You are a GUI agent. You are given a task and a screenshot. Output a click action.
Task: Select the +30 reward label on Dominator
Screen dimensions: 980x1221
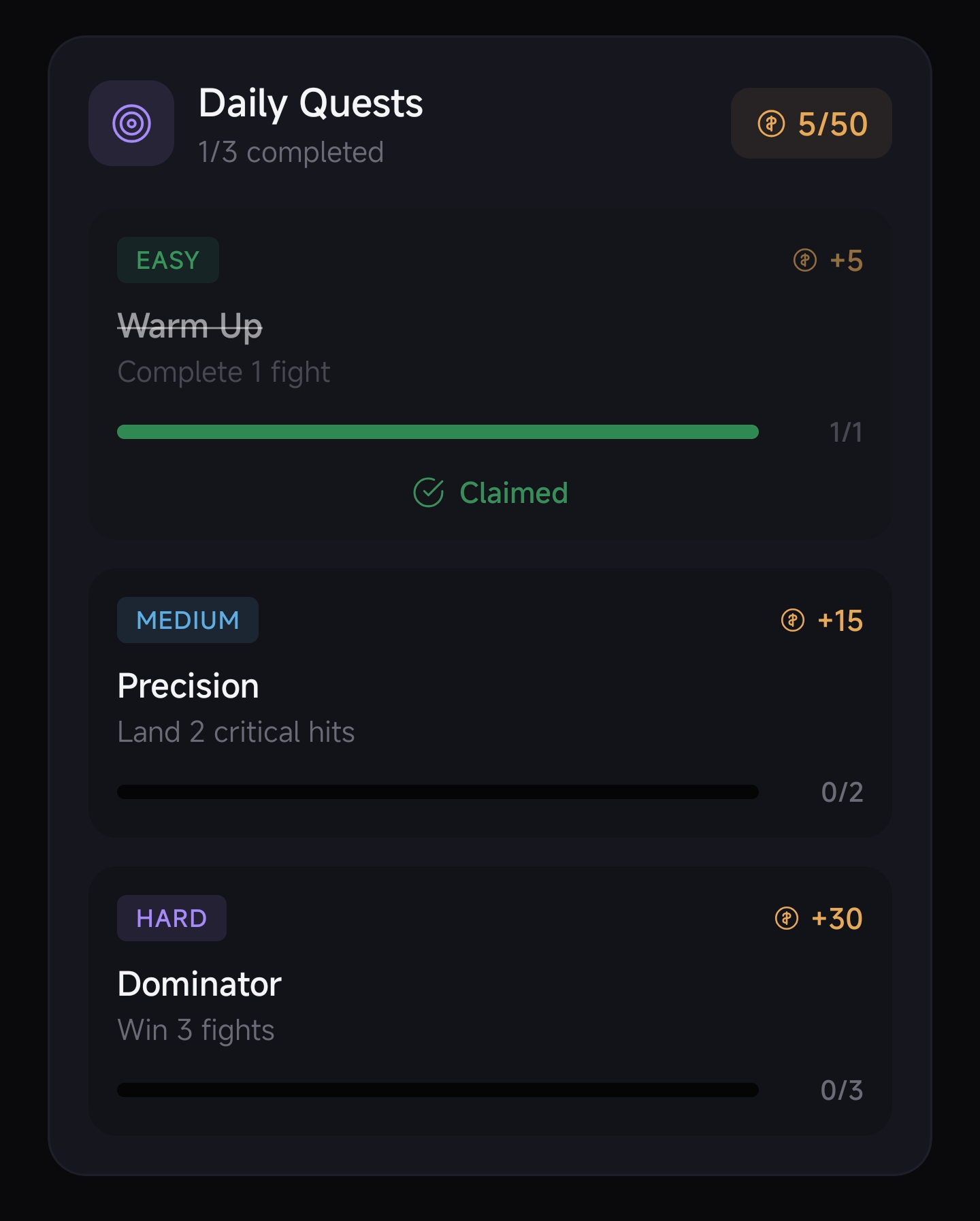tap(838, 918)
